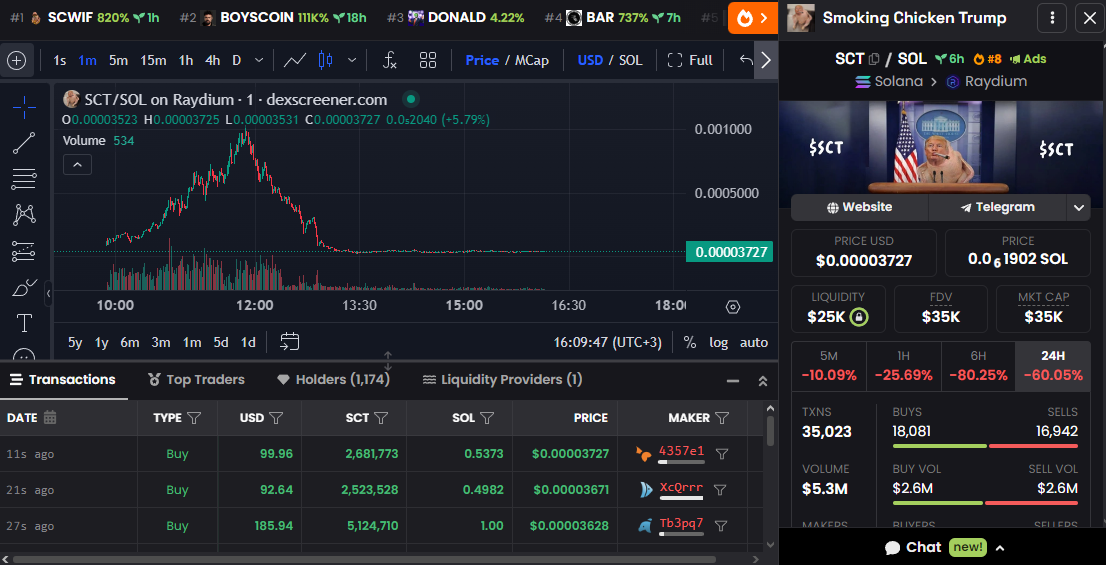Viewport: 1106px width, 565px height.
Task: Open the Telegram link button
Action: [x=997, y=207]
